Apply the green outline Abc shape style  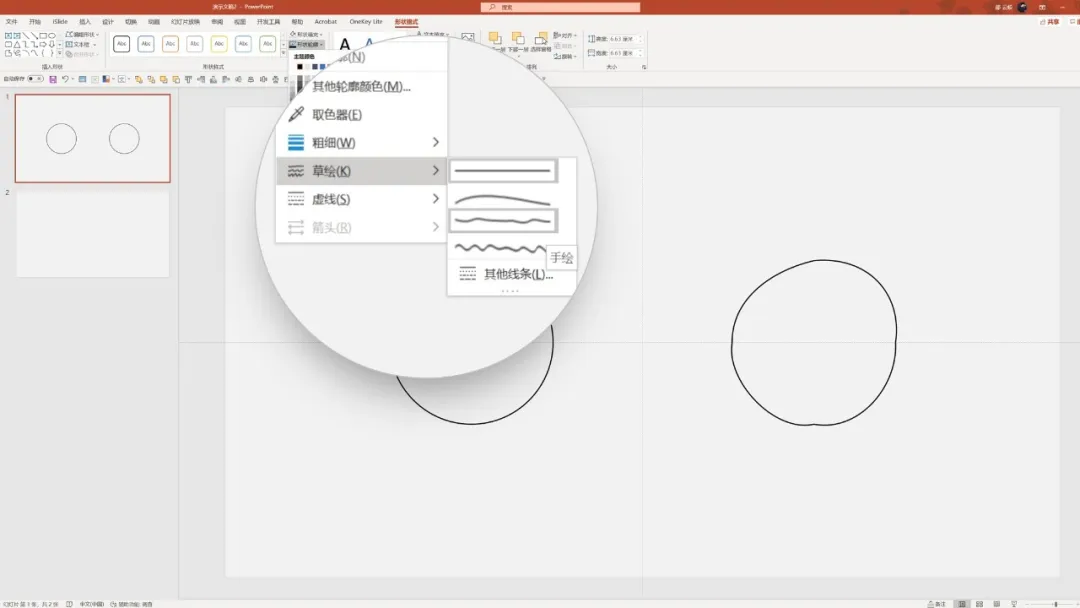tap(267, 44)
